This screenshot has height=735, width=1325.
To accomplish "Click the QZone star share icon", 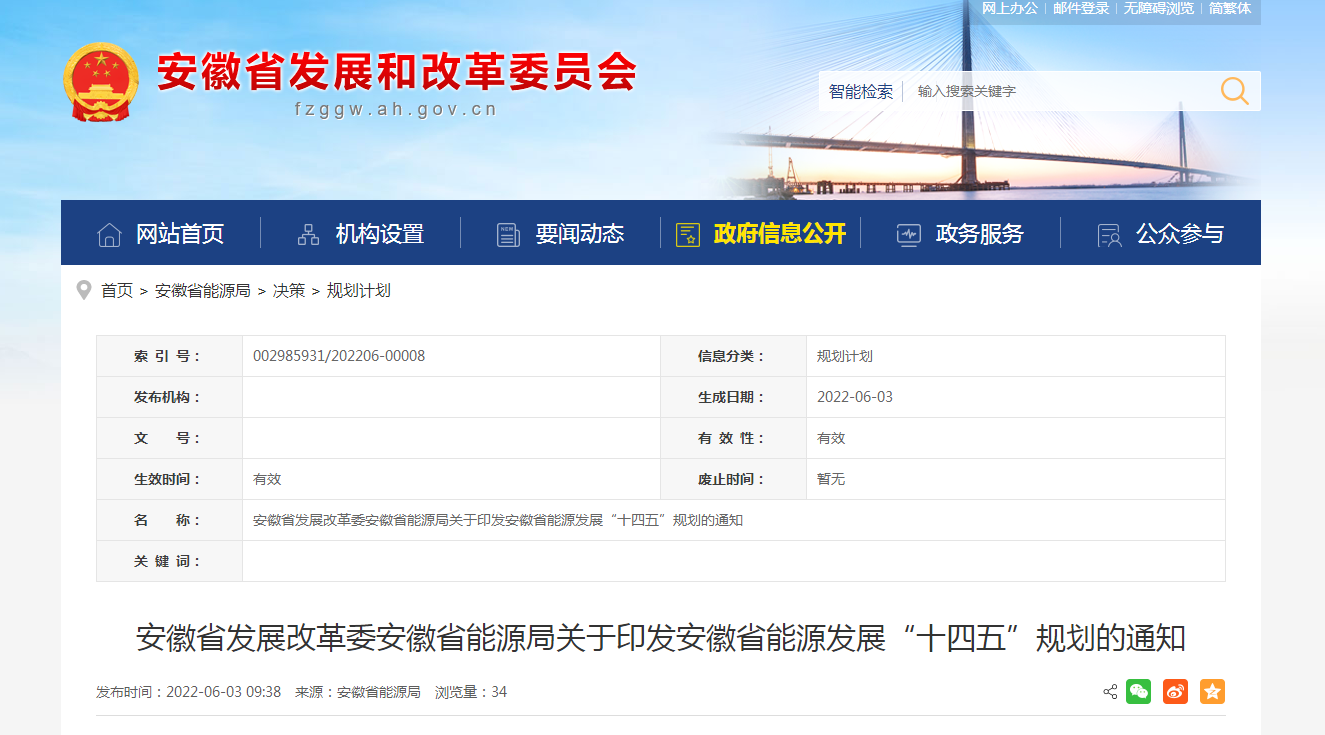I will pos(1212,690).
